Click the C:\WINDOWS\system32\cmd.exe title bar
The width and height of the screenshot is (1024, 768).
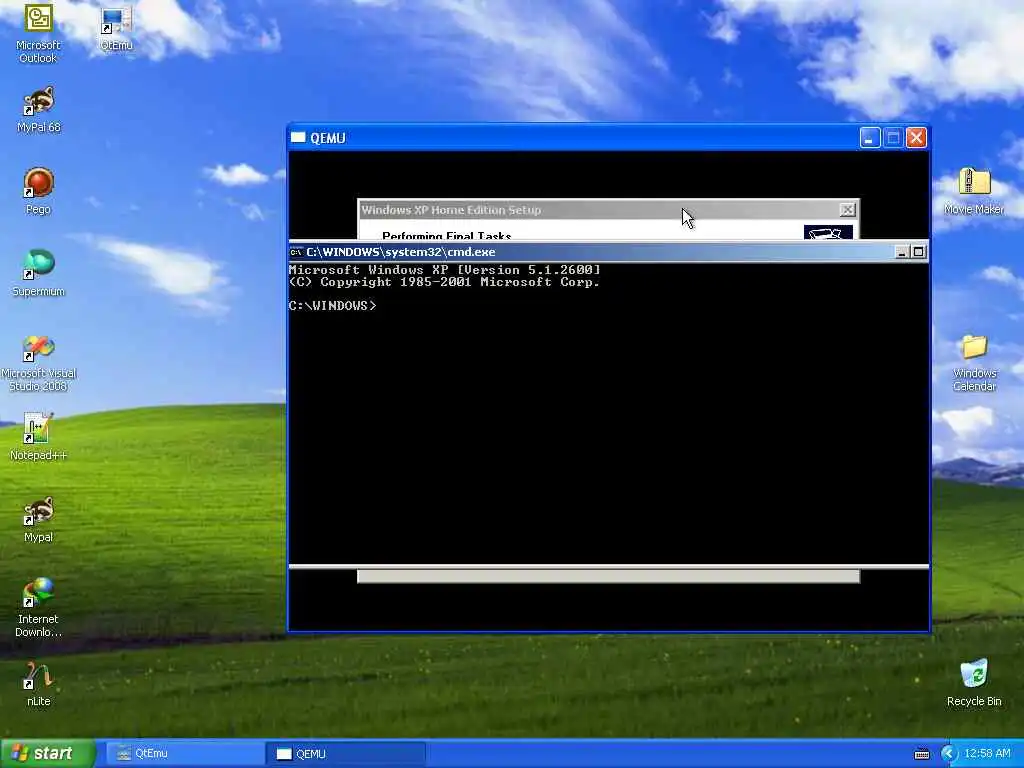coord(608,252)
